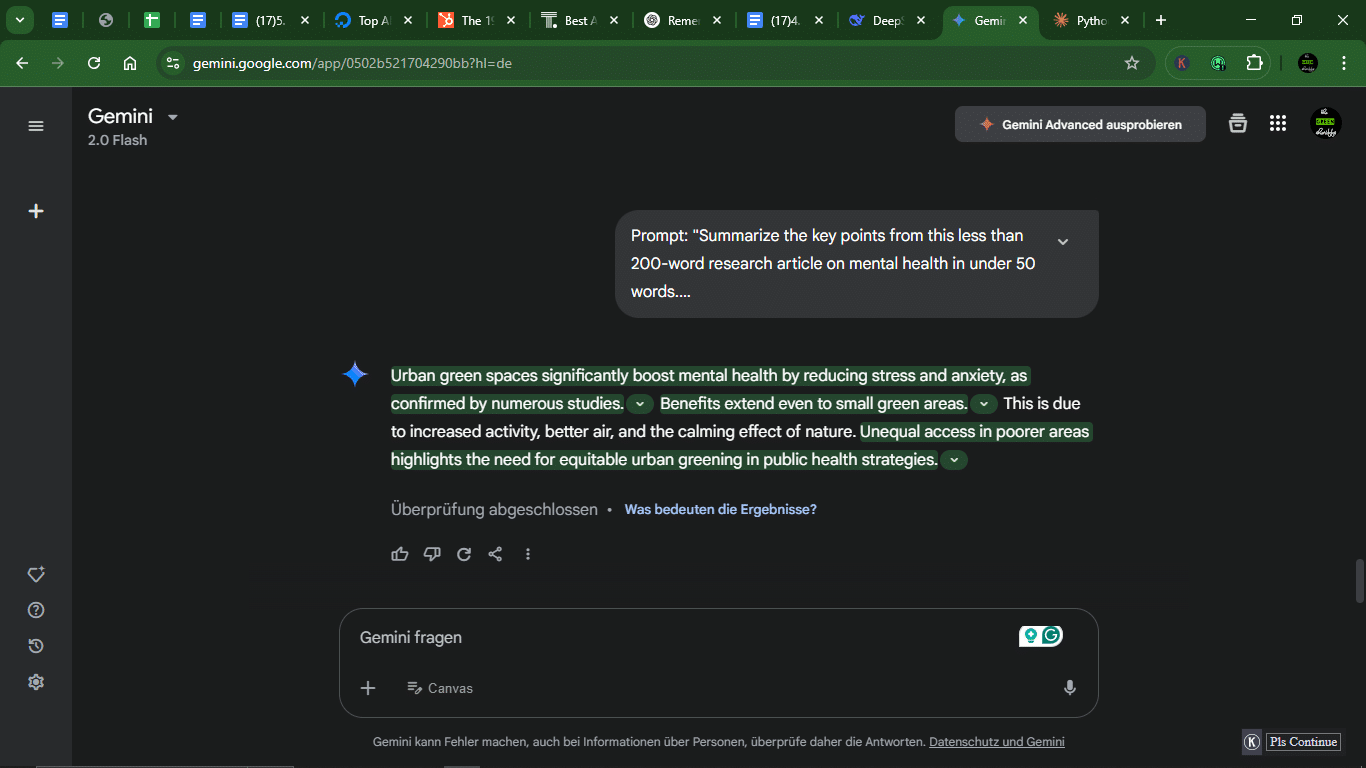
Task: Click the green lightbulb extension icon in prompt
Action: [1030, 635]
